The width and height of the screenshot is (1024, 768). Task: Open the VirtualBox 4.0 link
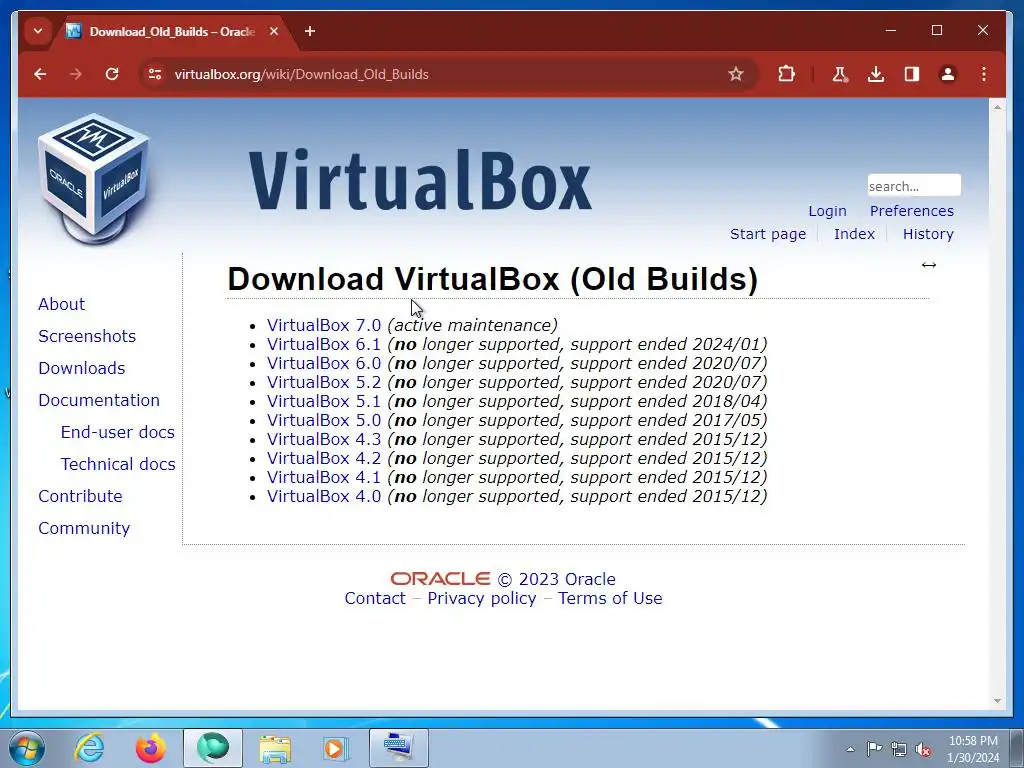pos(323,496)
